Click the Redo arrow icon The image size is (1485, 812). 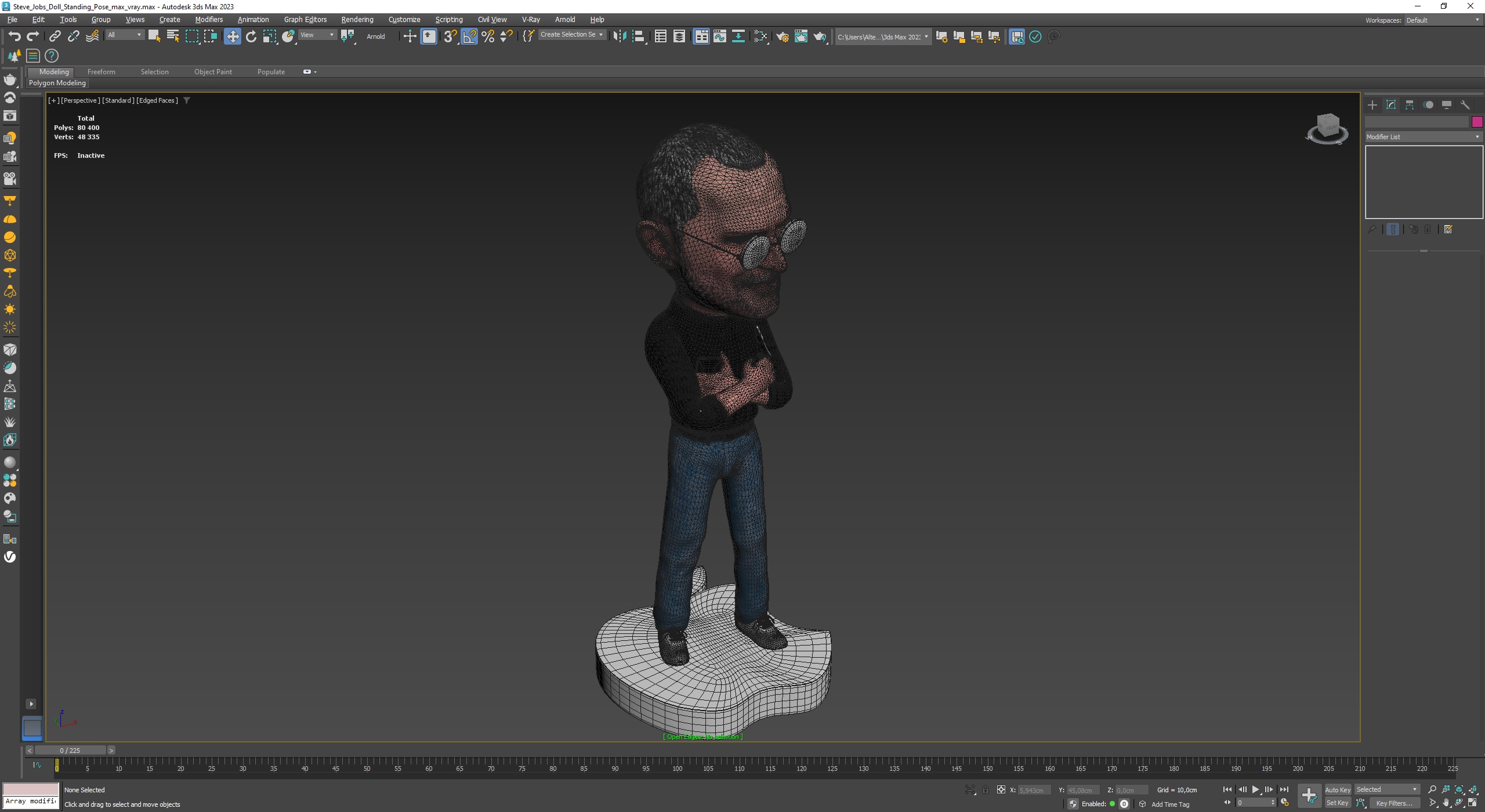(33, 37)
